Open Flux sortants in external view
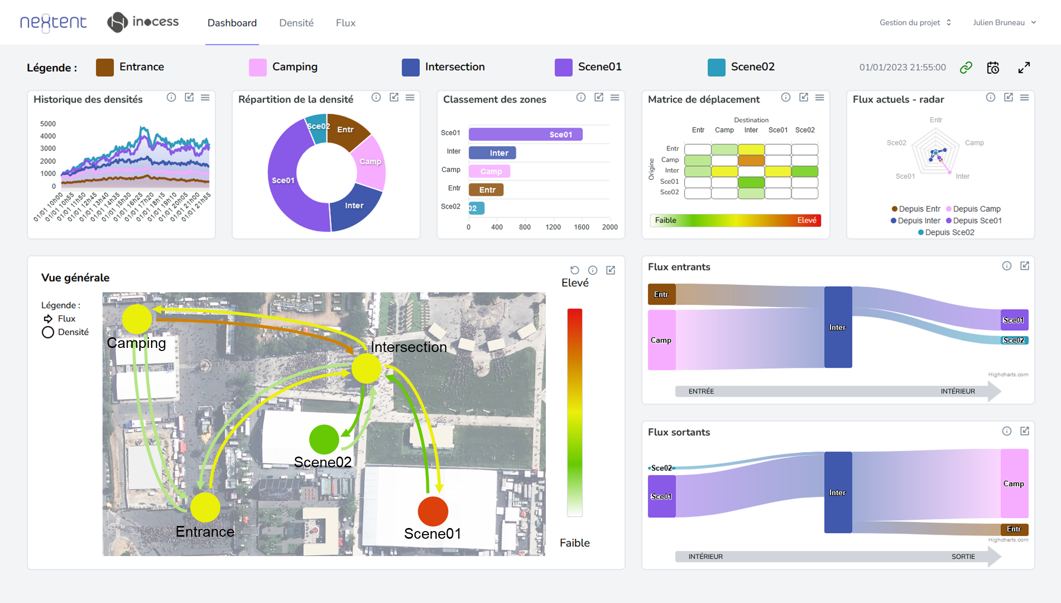This screenshot has width=1061, height=603. click(1024, 431)
